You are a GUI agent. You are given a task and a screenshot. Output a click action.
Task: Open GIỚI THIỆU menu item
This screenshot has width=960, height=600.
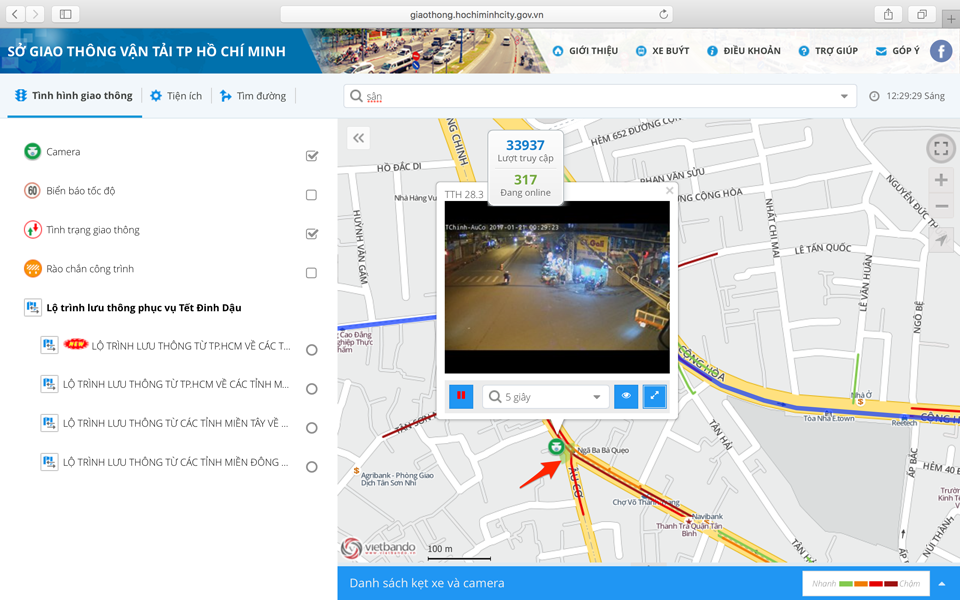(585, 51)
